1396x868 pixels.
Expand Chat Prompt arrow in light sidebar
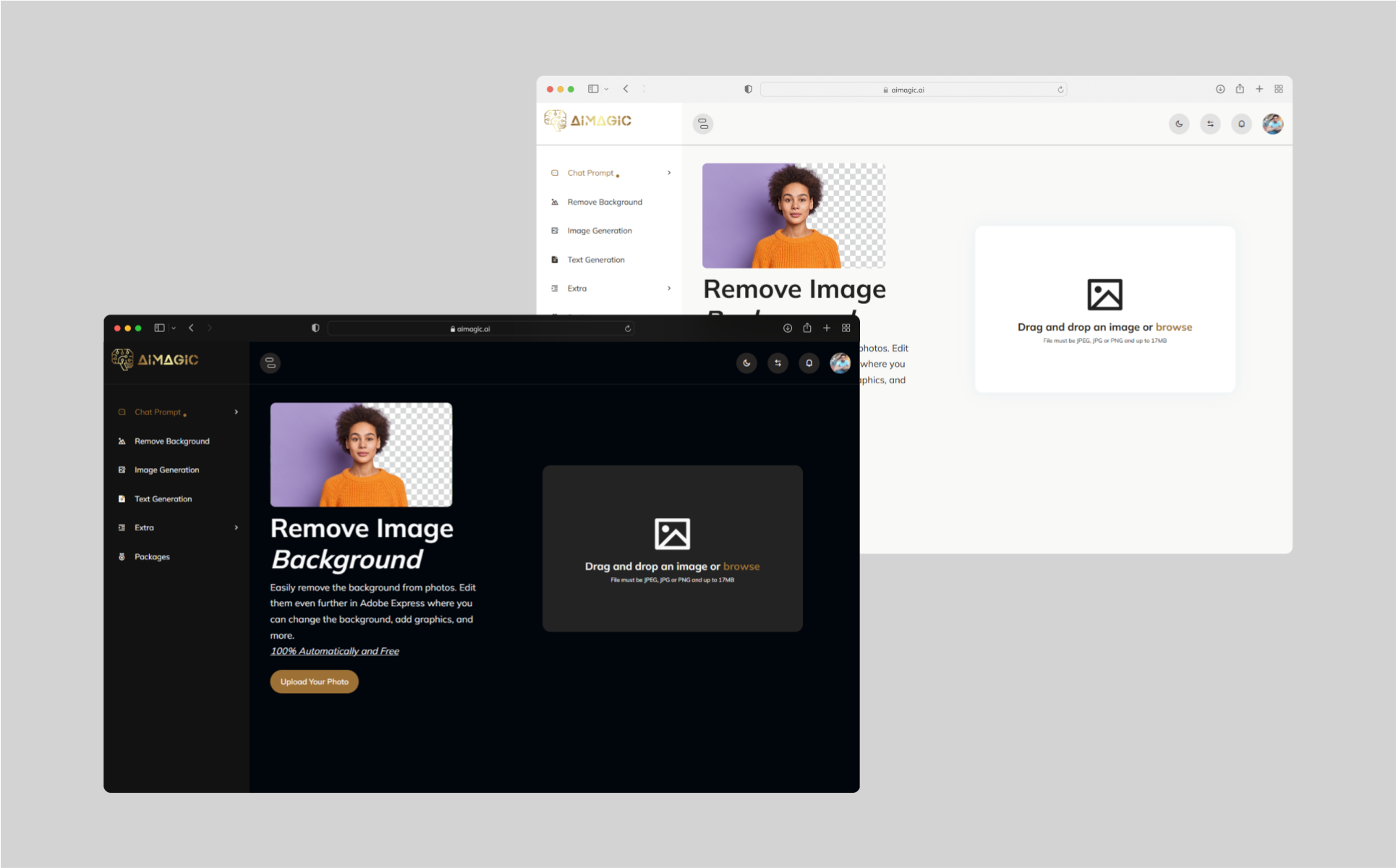pyautogui.click(x=669, y=173)
